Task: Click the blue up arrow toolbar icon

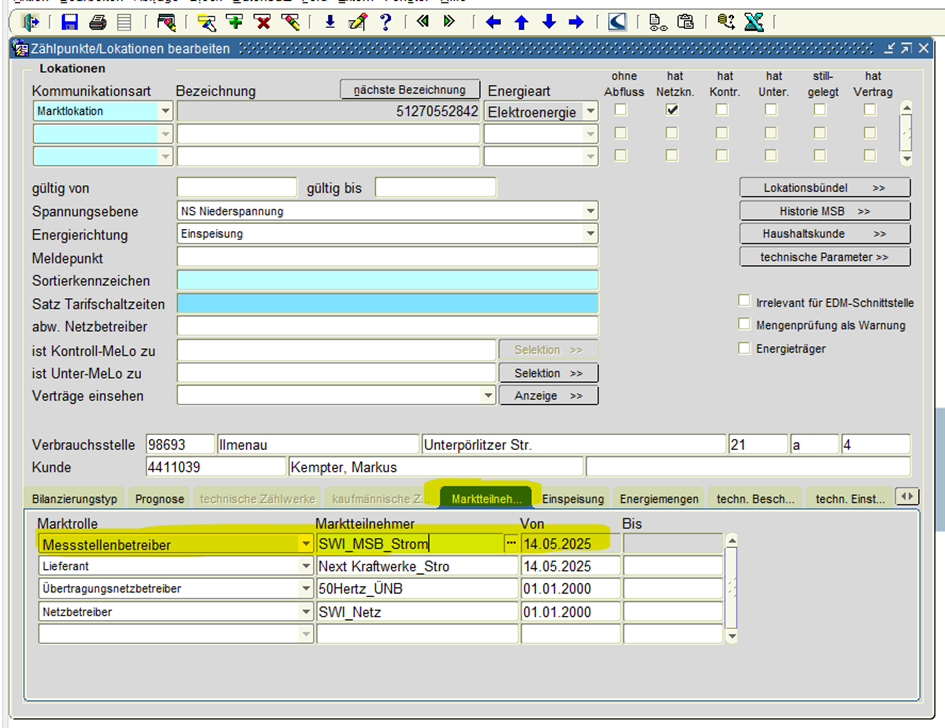Action: click(521, 22)
